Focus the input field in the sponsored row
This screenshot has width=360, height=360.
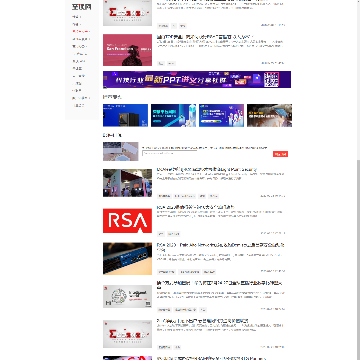point(169,153)
